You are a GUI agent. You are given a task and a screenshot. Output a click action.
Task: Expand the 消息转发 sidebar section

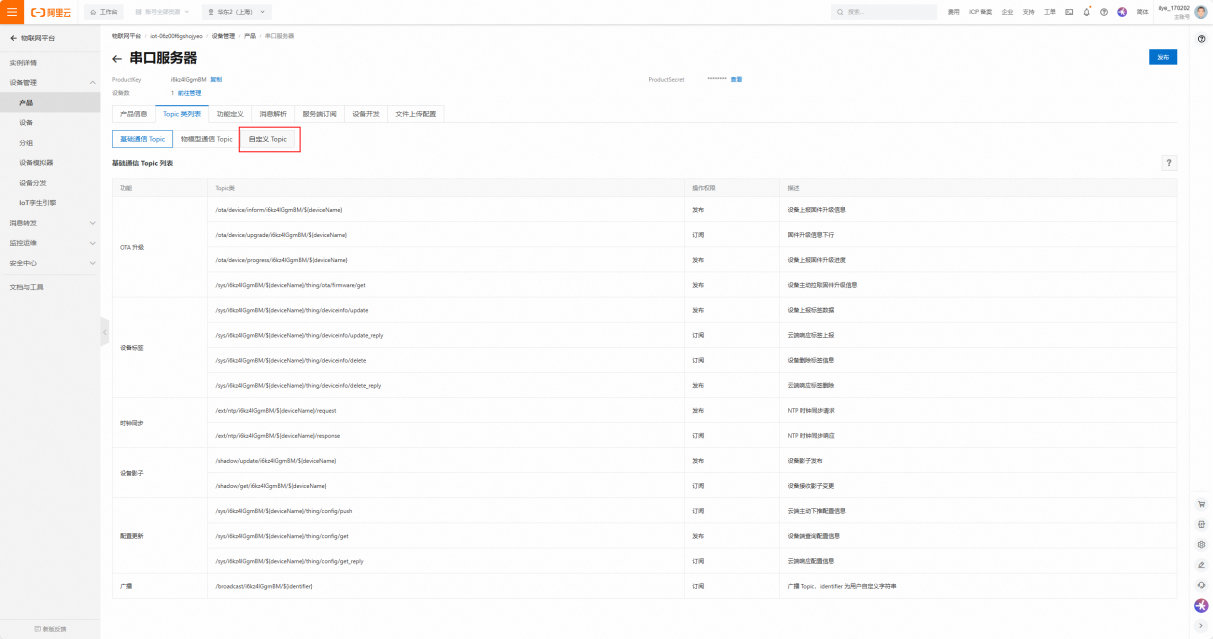point(93,223)
